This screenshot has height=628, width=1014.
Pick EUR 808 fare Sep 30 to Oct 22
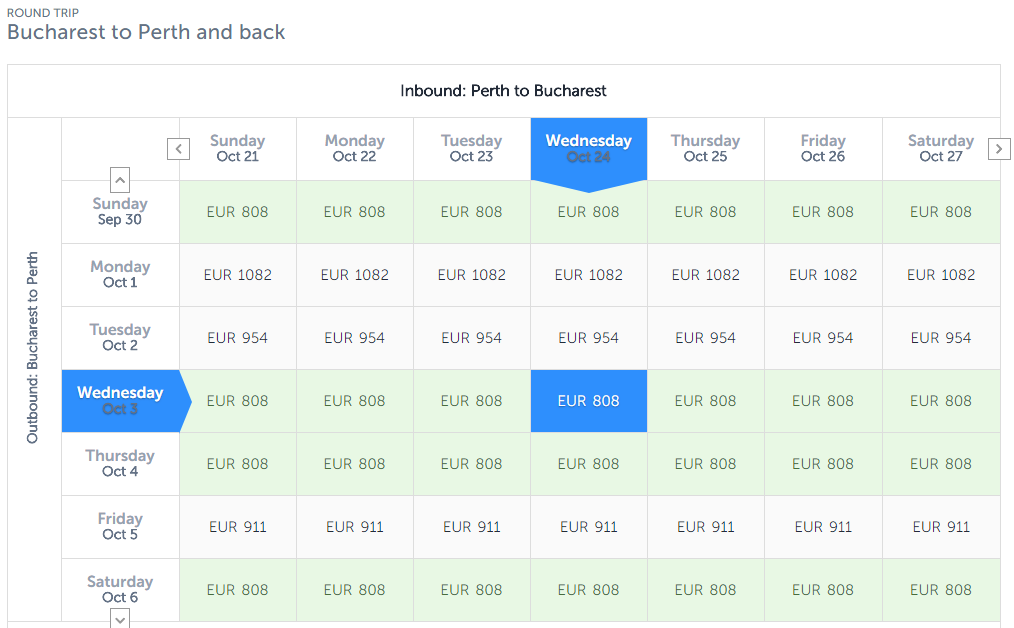click(x=354, y=211)
